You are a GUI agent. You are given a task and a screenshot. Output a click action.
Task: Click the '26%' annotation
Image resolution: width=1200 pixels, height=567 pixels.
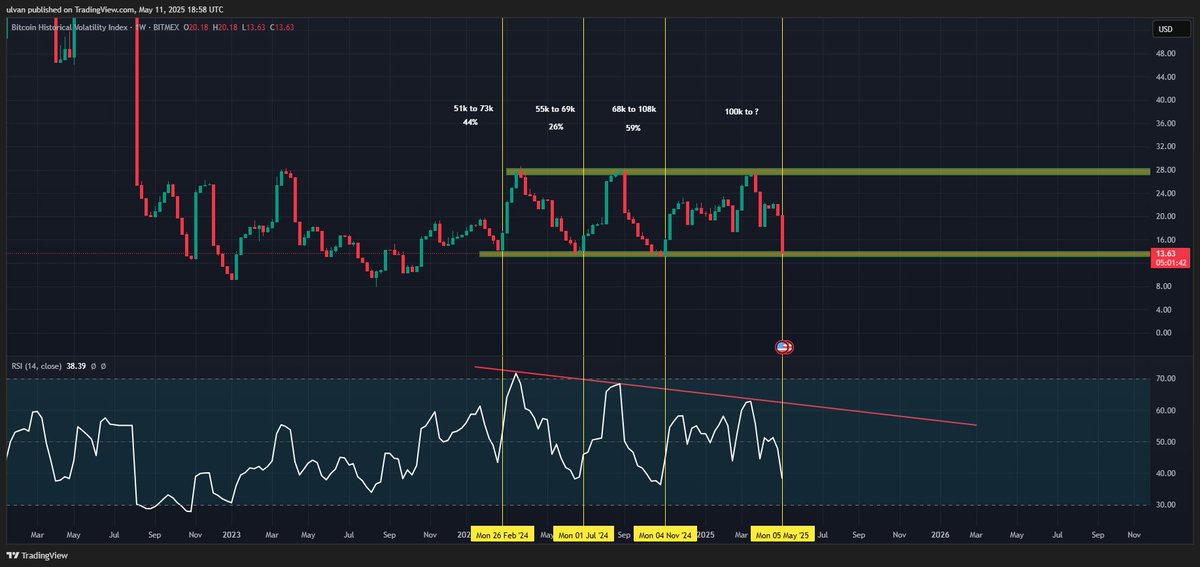click(556, 127)
